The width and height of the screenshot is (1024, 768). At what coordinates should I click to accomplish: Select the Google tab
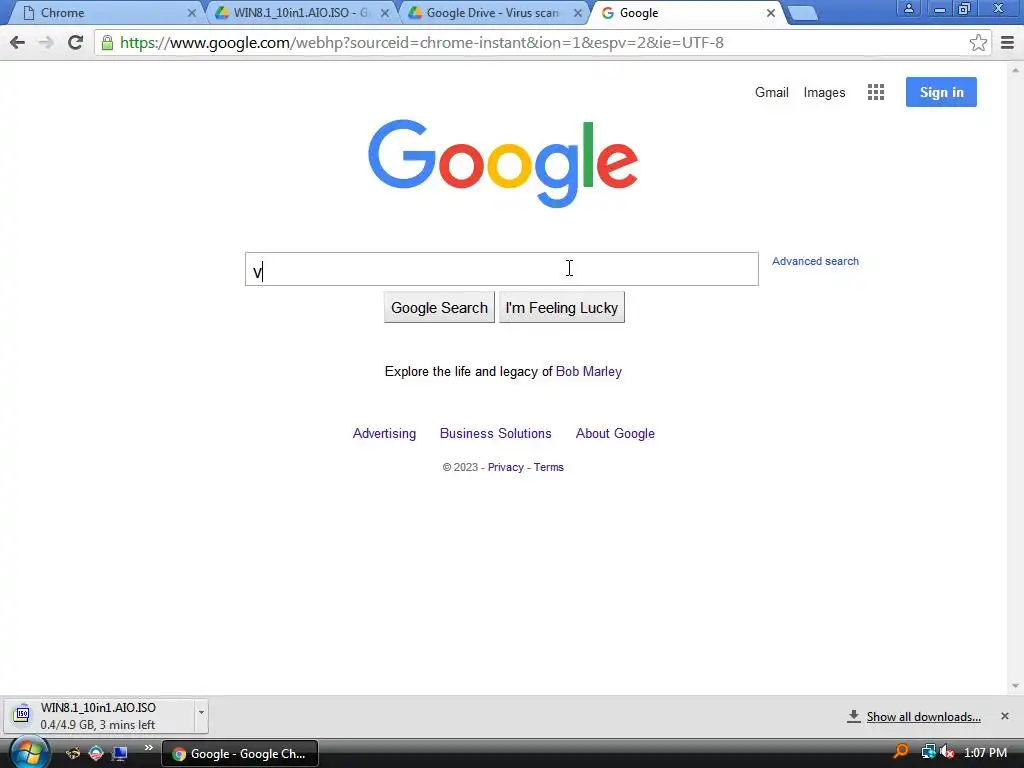tap(686, 13)
